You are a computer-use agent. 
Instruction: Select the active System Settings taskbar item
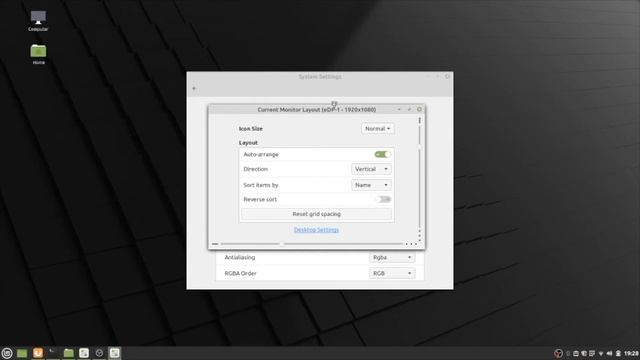115,353
